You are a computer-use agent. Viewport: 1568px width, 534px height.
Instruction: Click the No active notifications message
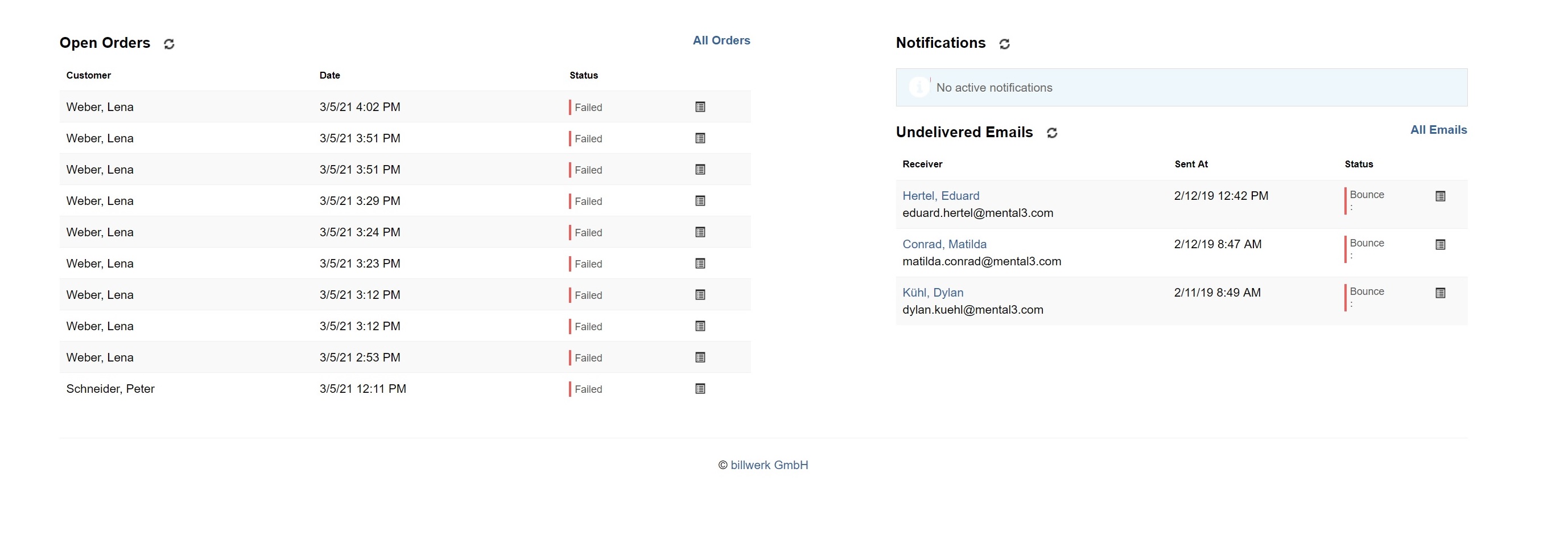pos(994,88)
